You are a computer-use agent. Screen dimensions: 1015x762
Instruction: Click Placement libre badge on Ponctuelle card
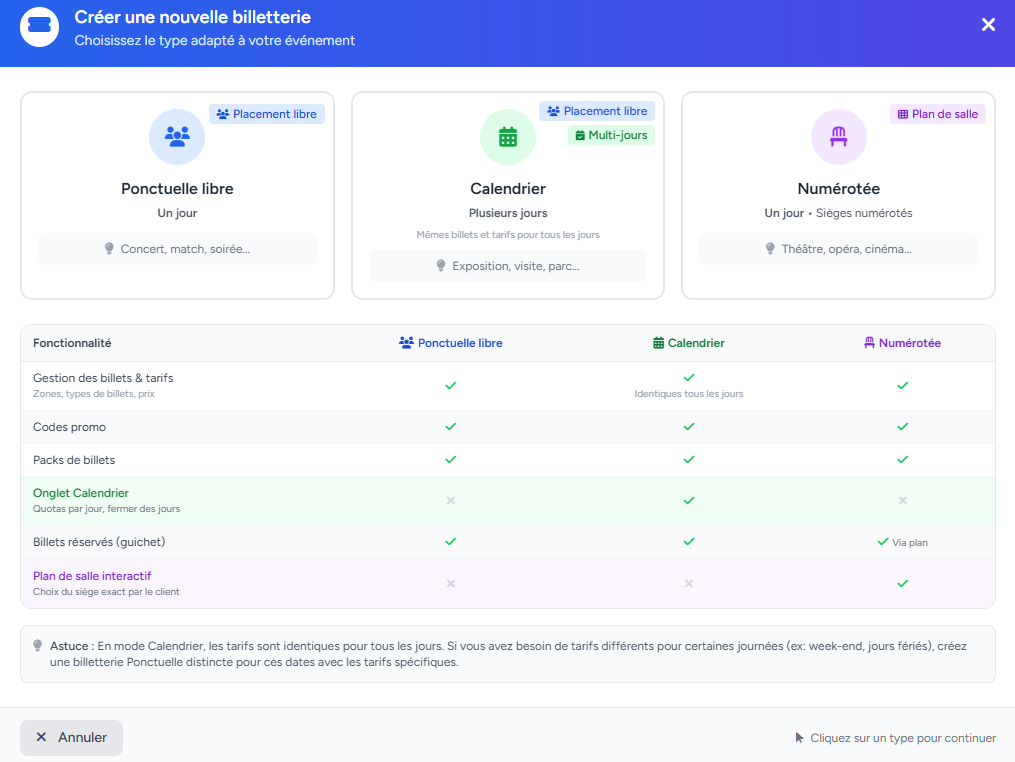pyautogui.click(x=266, y=114)
